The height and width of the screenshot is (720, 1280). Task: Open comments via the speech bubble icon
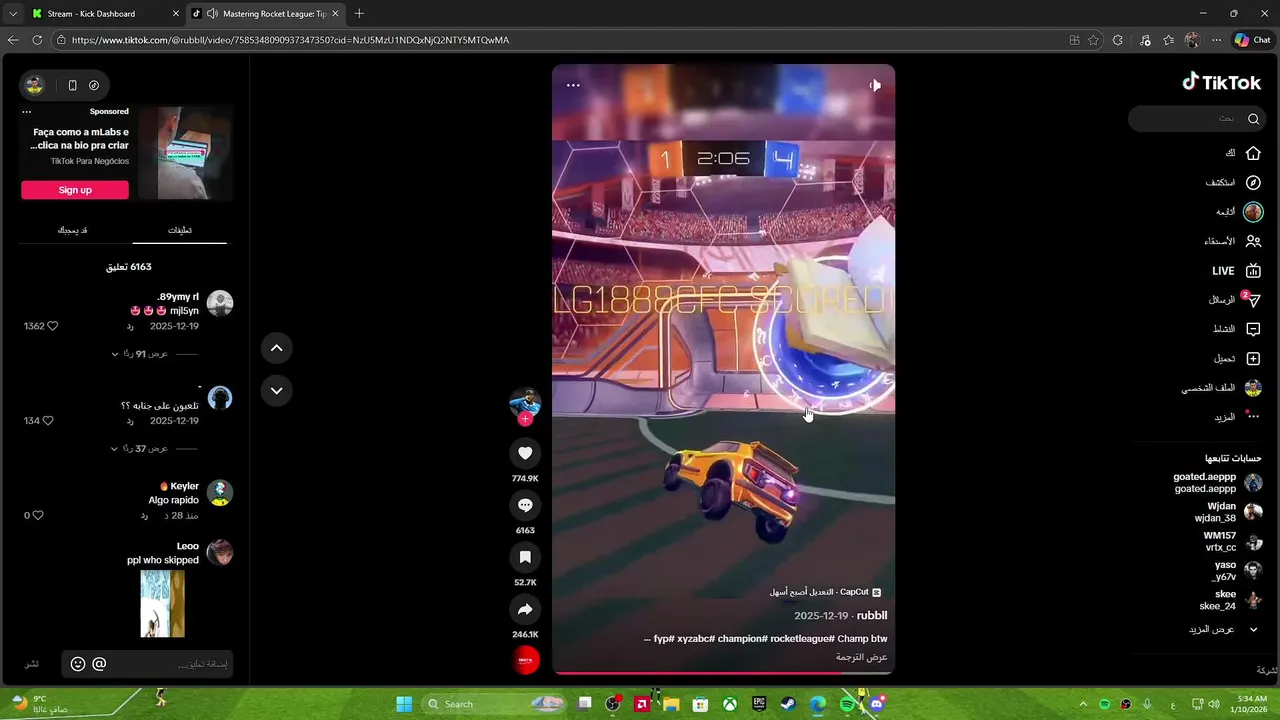[x=525, y=505]
